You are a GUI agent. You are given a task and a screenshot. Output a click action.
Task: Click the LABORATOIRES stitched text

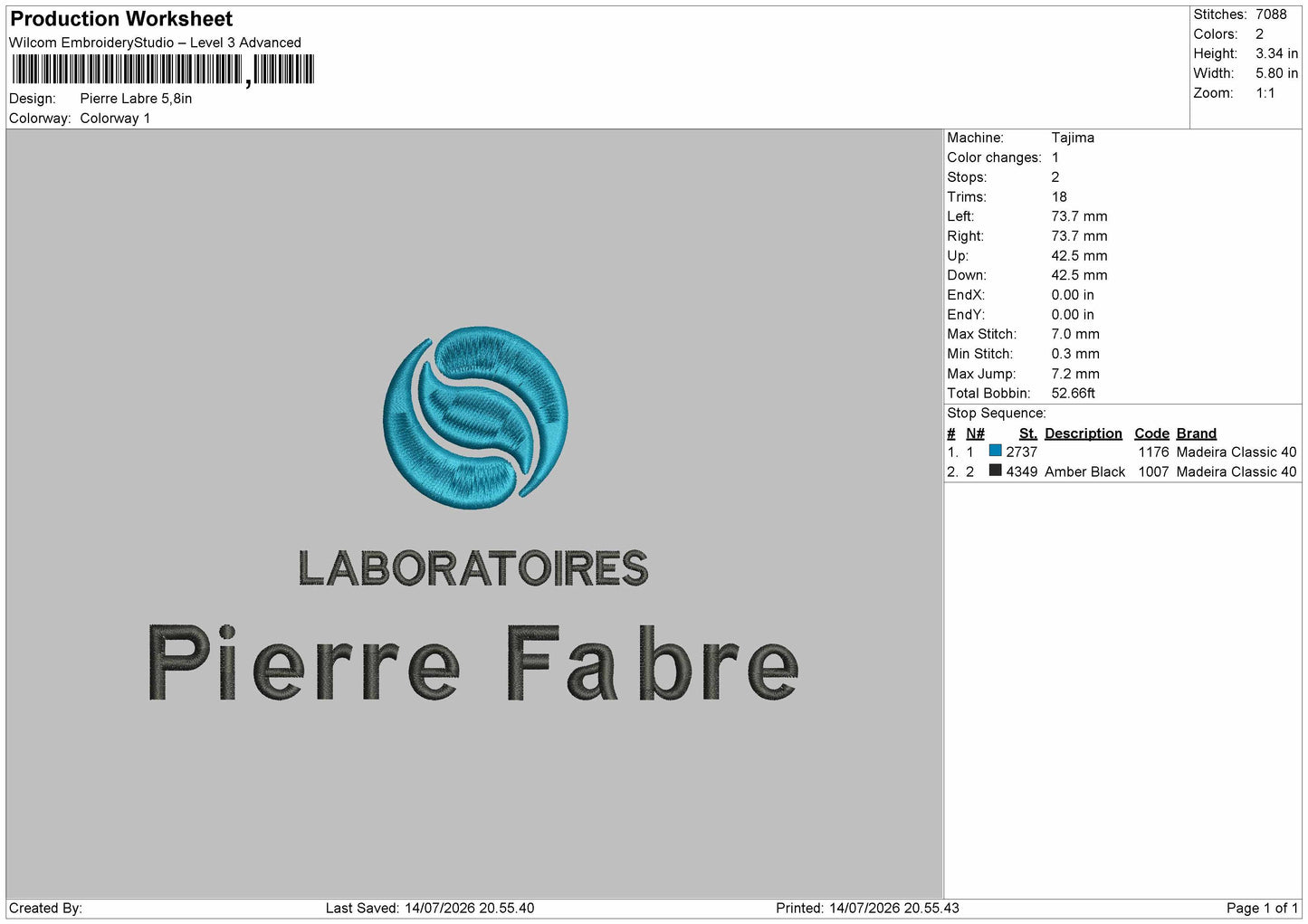[473, 568]
